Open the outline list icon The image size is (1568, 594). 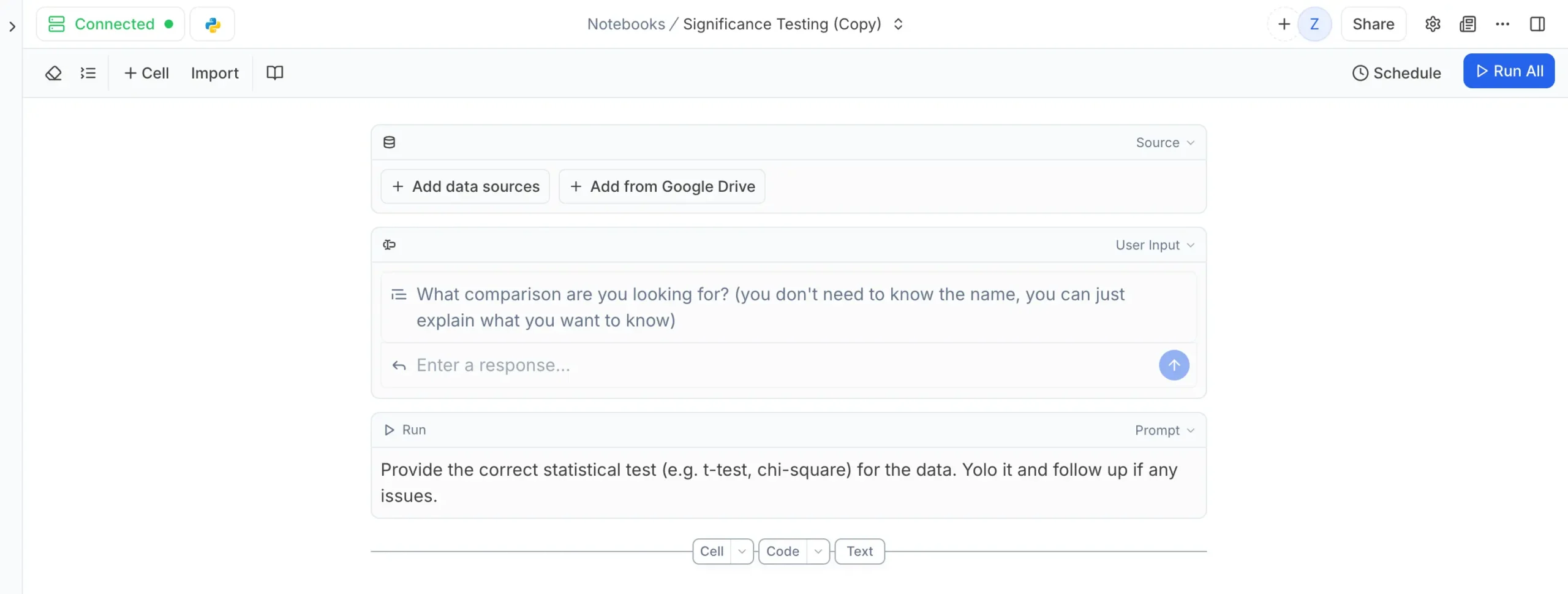(88, 73)
